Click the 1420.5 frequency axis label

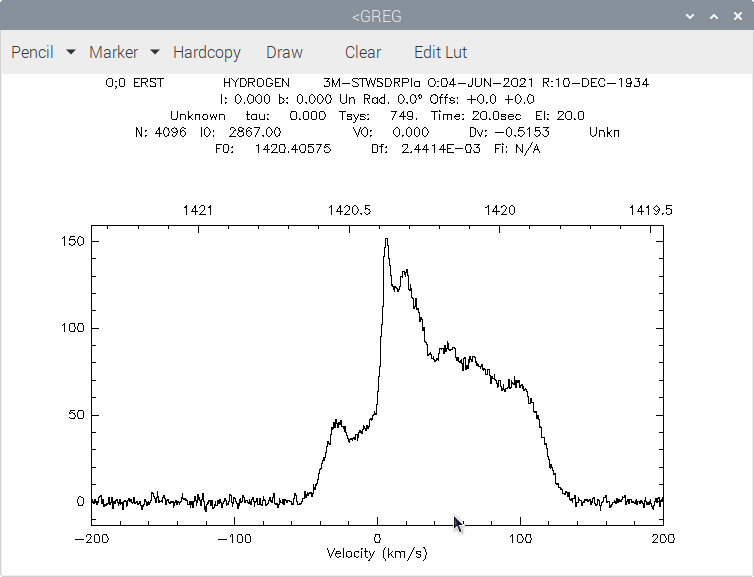click(x=350, y=210)
